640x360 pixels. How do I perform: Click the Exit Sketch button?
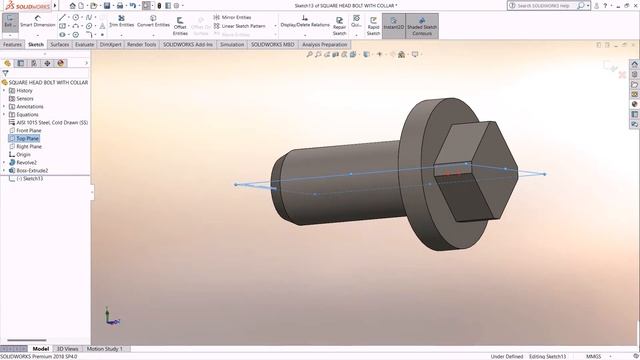pyautogui.click(x=9, y=22)
